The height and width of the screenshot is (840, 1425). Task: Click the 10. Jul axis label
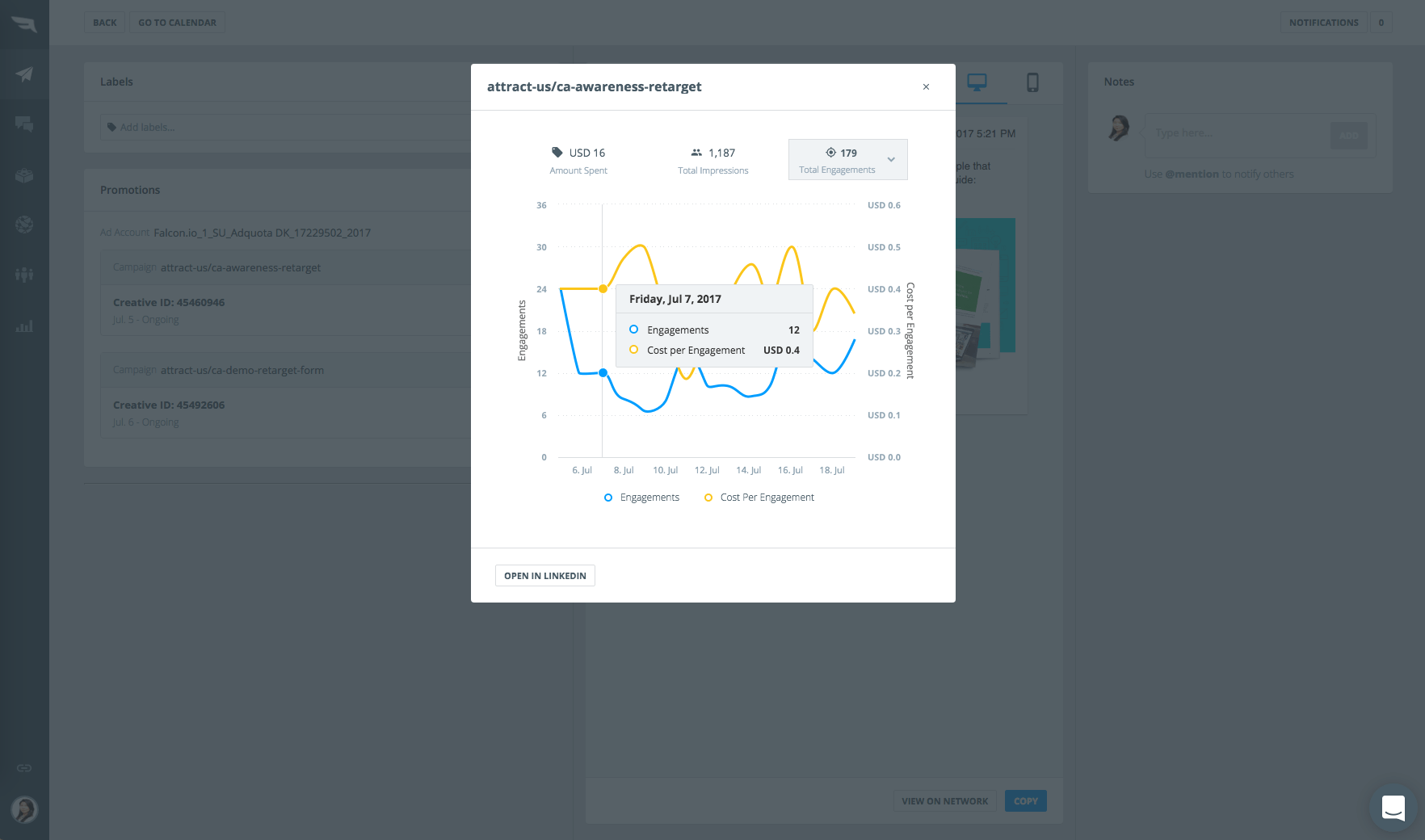point(665,470)
